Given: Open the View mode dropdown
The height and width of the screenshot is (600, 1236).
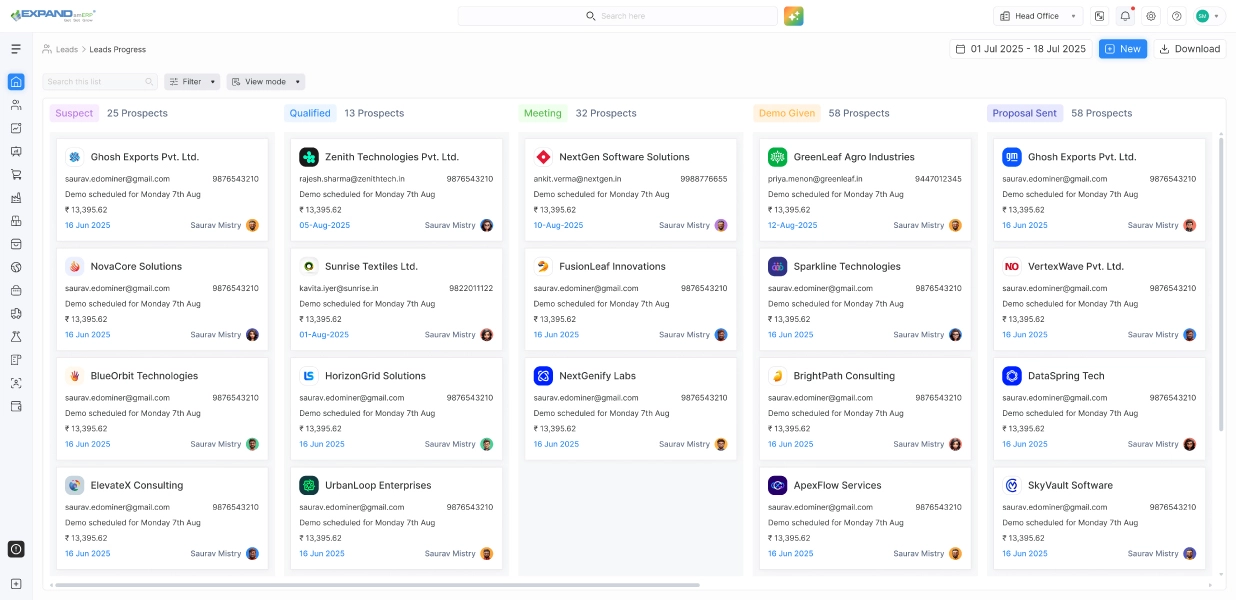Looking at the screenshot, I should click(265, 82).
